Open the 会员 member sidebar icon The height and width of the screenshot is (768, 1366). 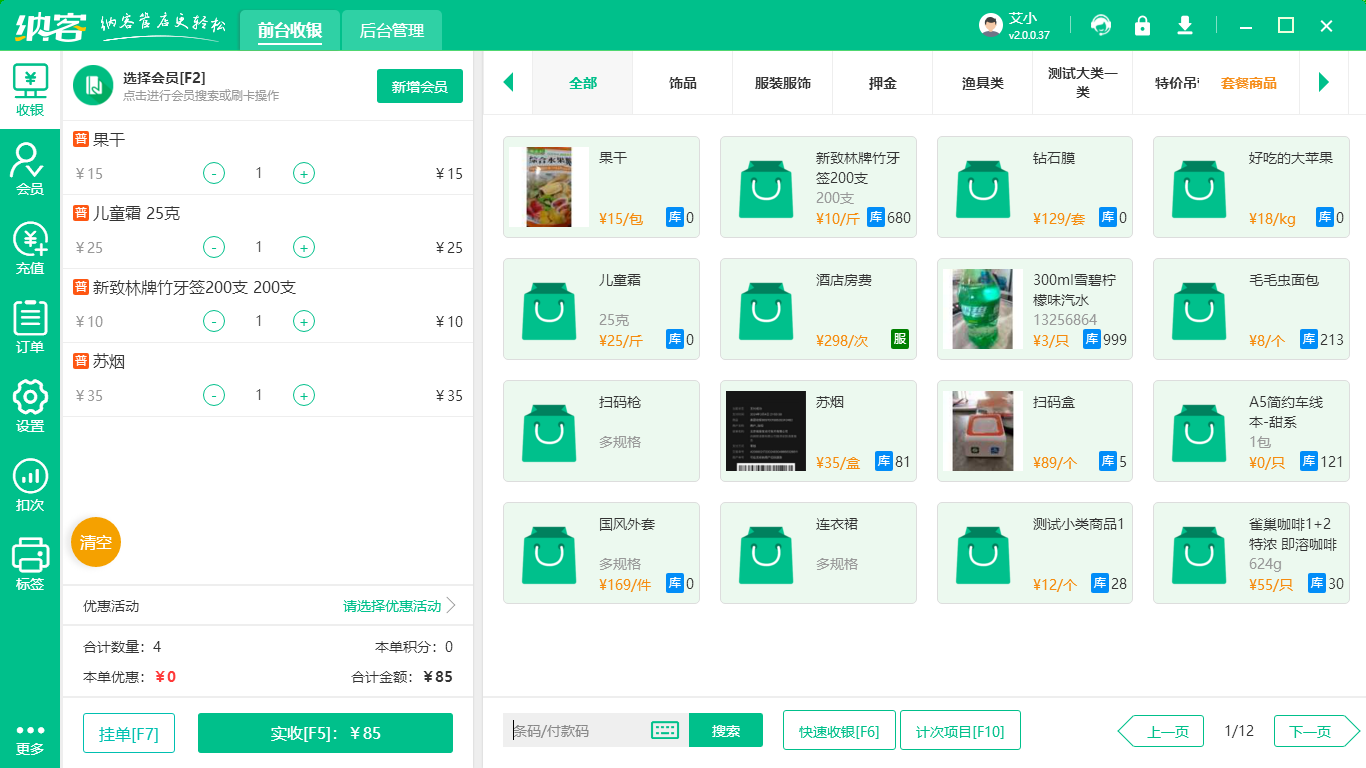click(29, 167)
